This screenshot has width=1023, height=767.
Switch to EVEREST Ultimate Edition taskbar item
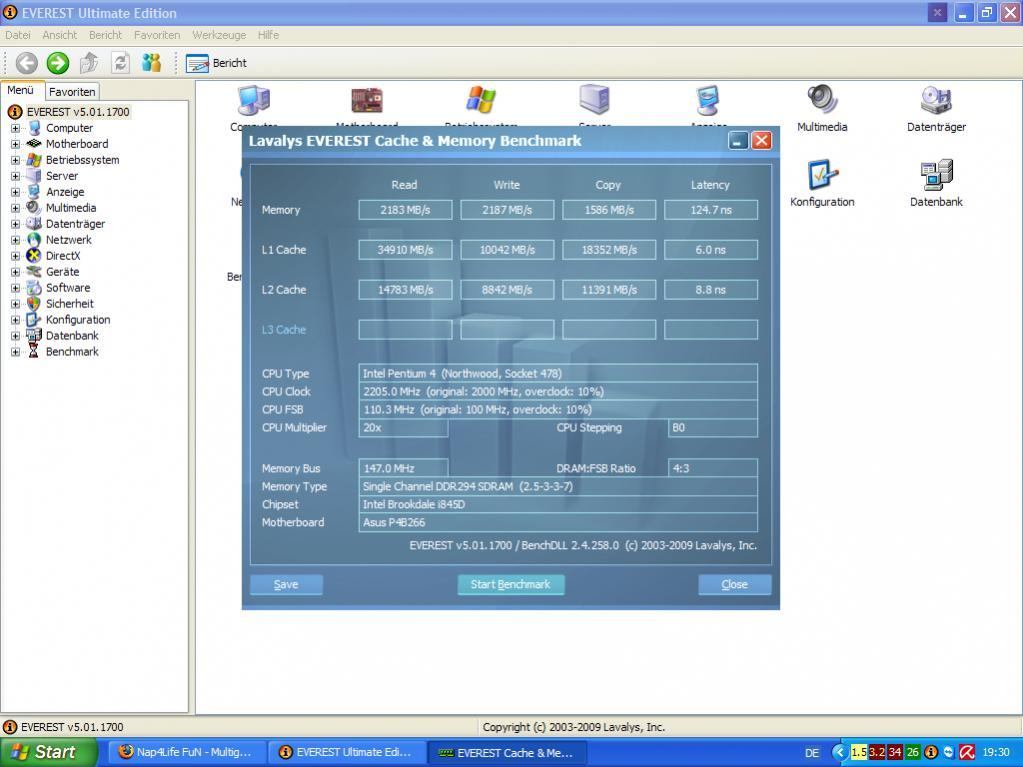[346, 752]
